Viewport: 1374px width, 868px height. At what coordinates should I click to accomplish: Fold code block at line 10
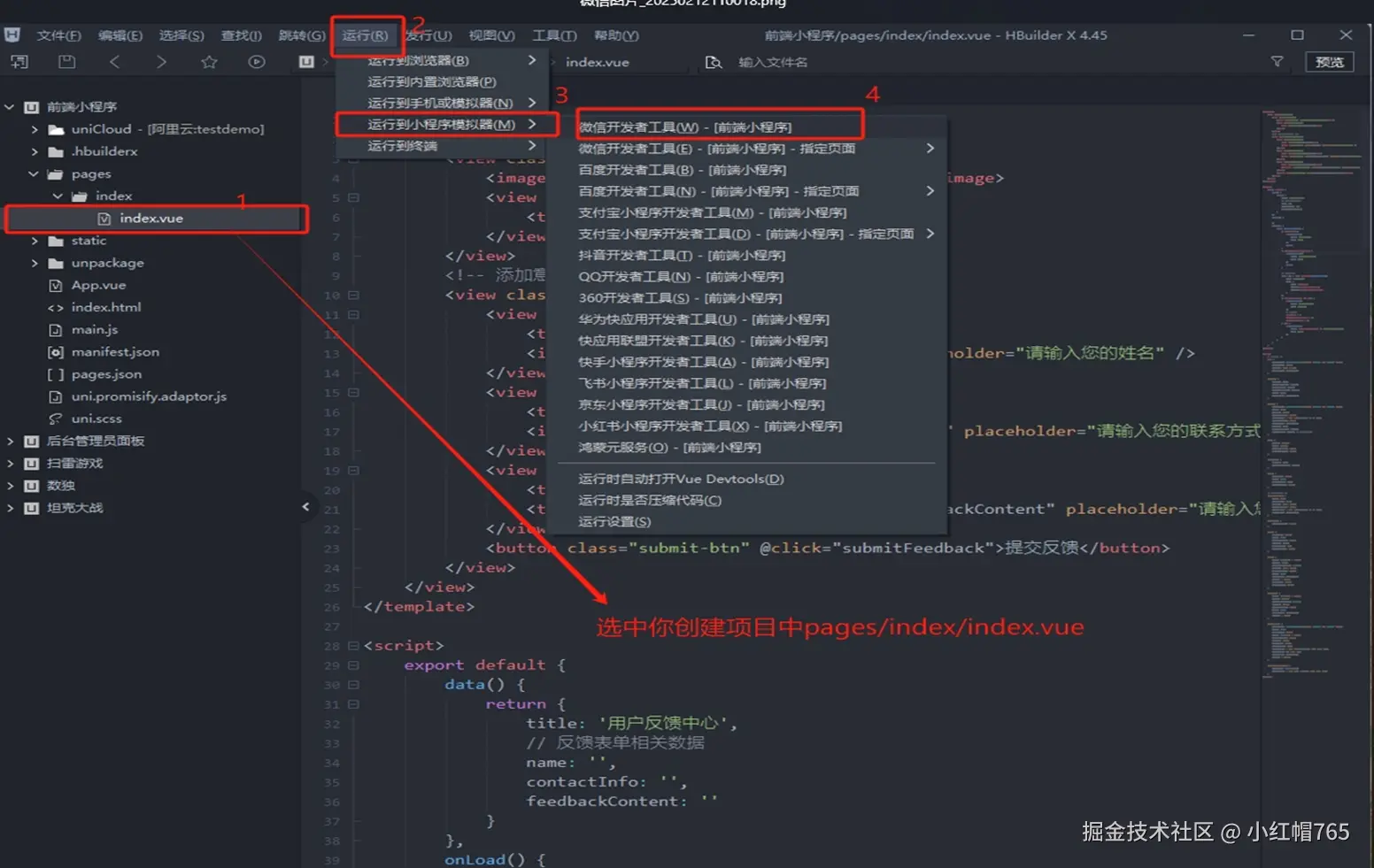click(x=353, y=296)
